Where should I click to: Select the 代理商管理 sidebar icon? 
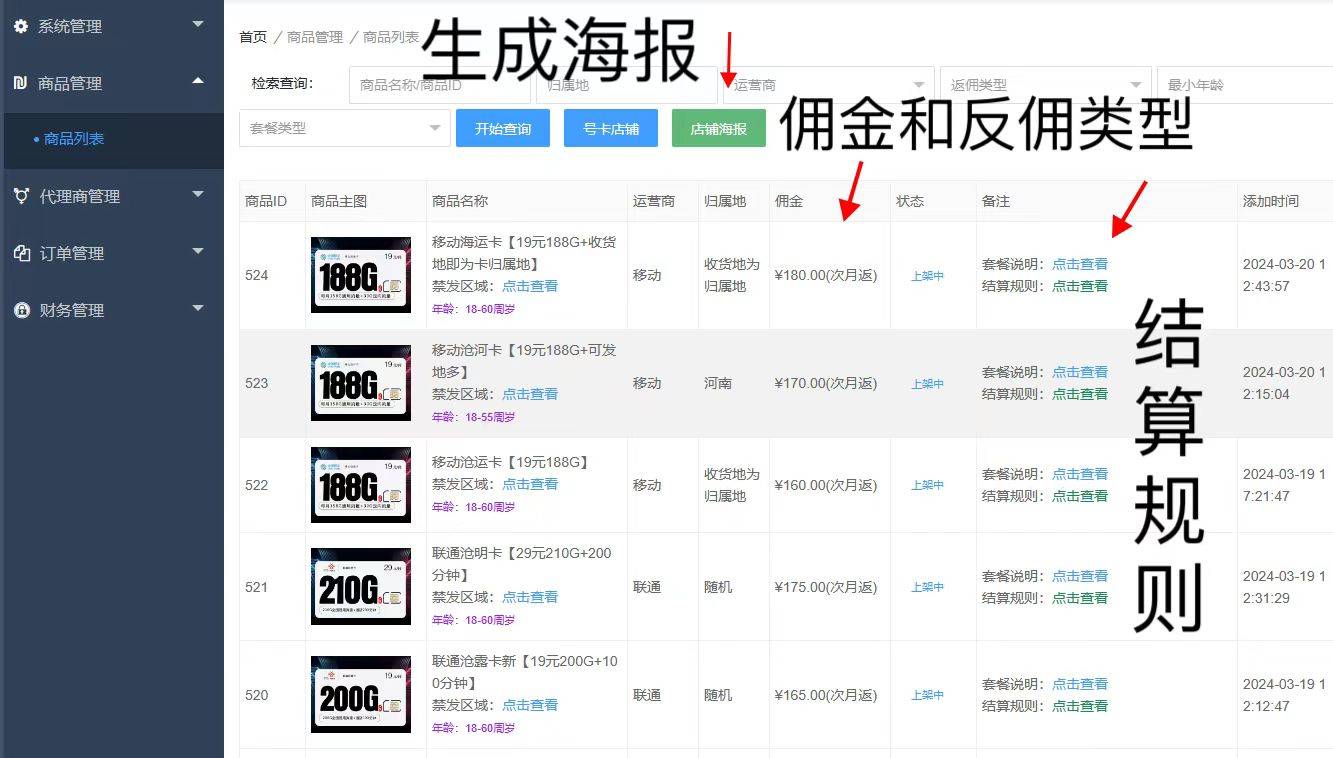20,196
